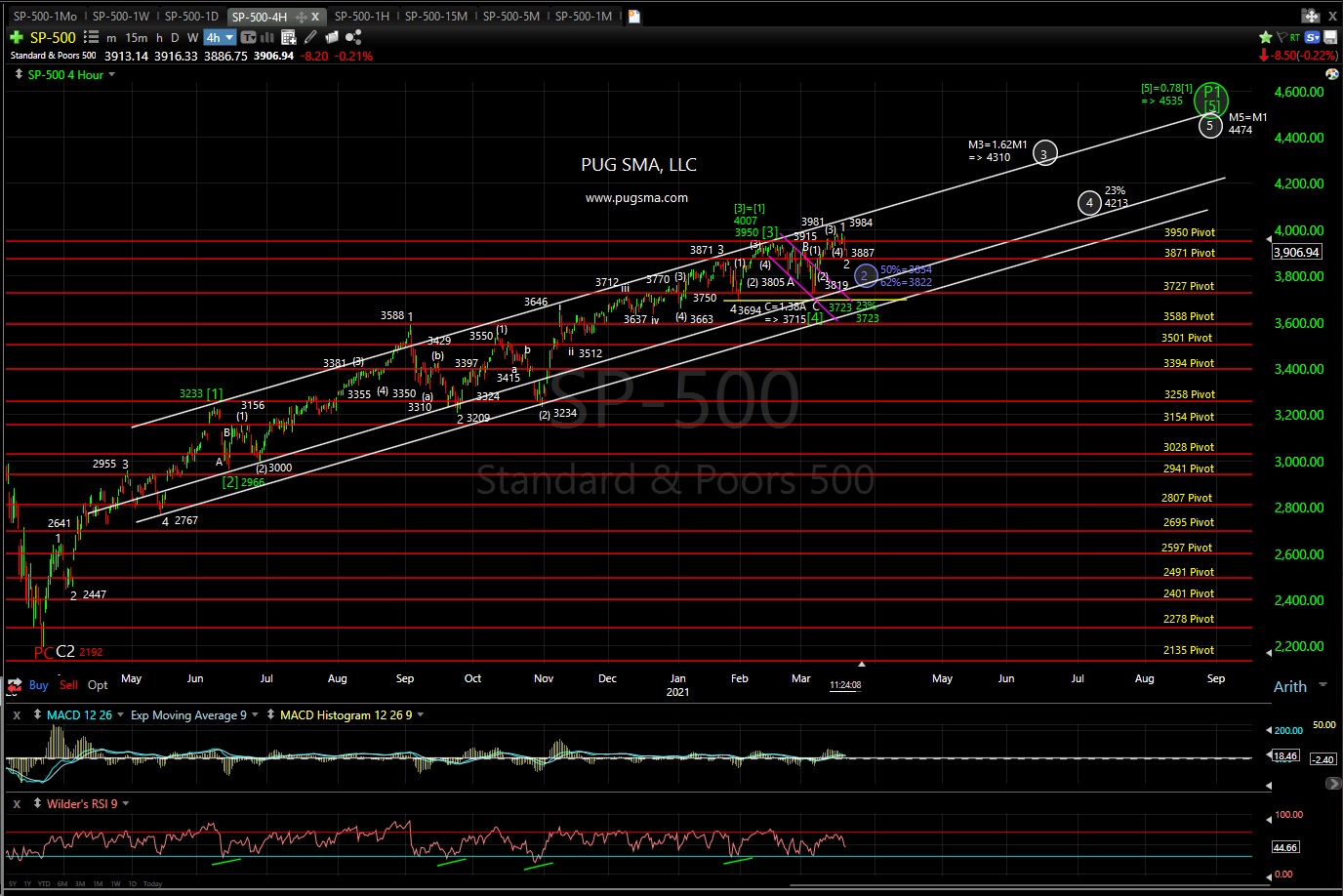Viewport: 1343px width, 896px height.
Task: Click resize arrows beside Wilder's RSI 9
Action: [37, 803]
